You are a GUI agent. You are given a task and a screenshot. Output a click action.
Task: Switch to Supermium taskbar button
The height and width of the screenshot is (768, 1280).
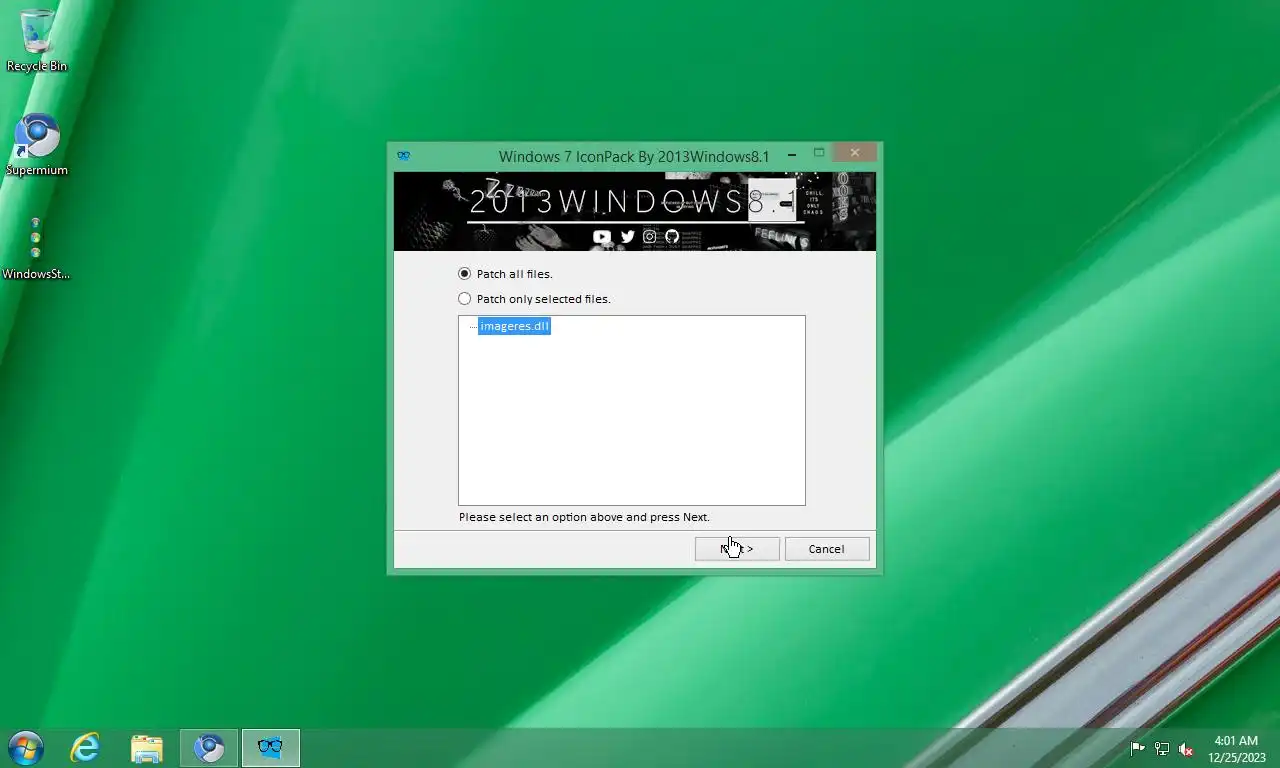209,748
